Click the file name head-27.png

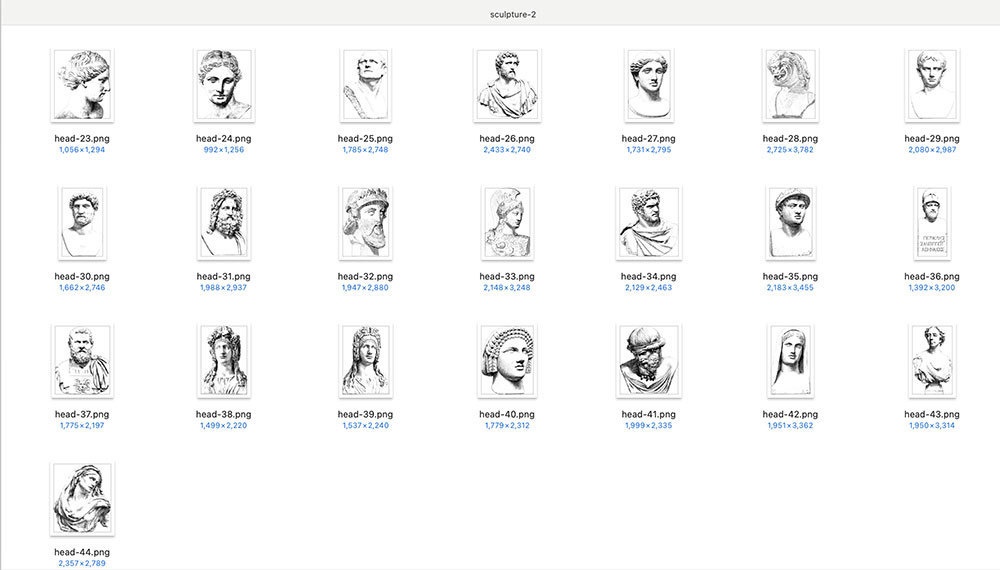point(649,138)
